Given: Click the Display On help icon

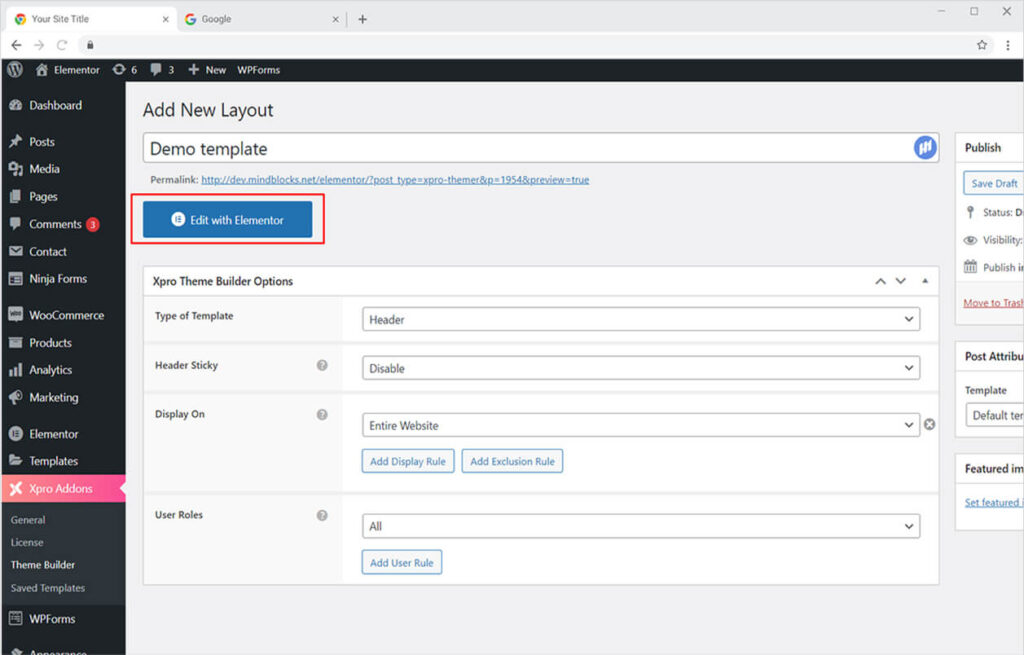Looking at the screenshot, I should point(322,414).
